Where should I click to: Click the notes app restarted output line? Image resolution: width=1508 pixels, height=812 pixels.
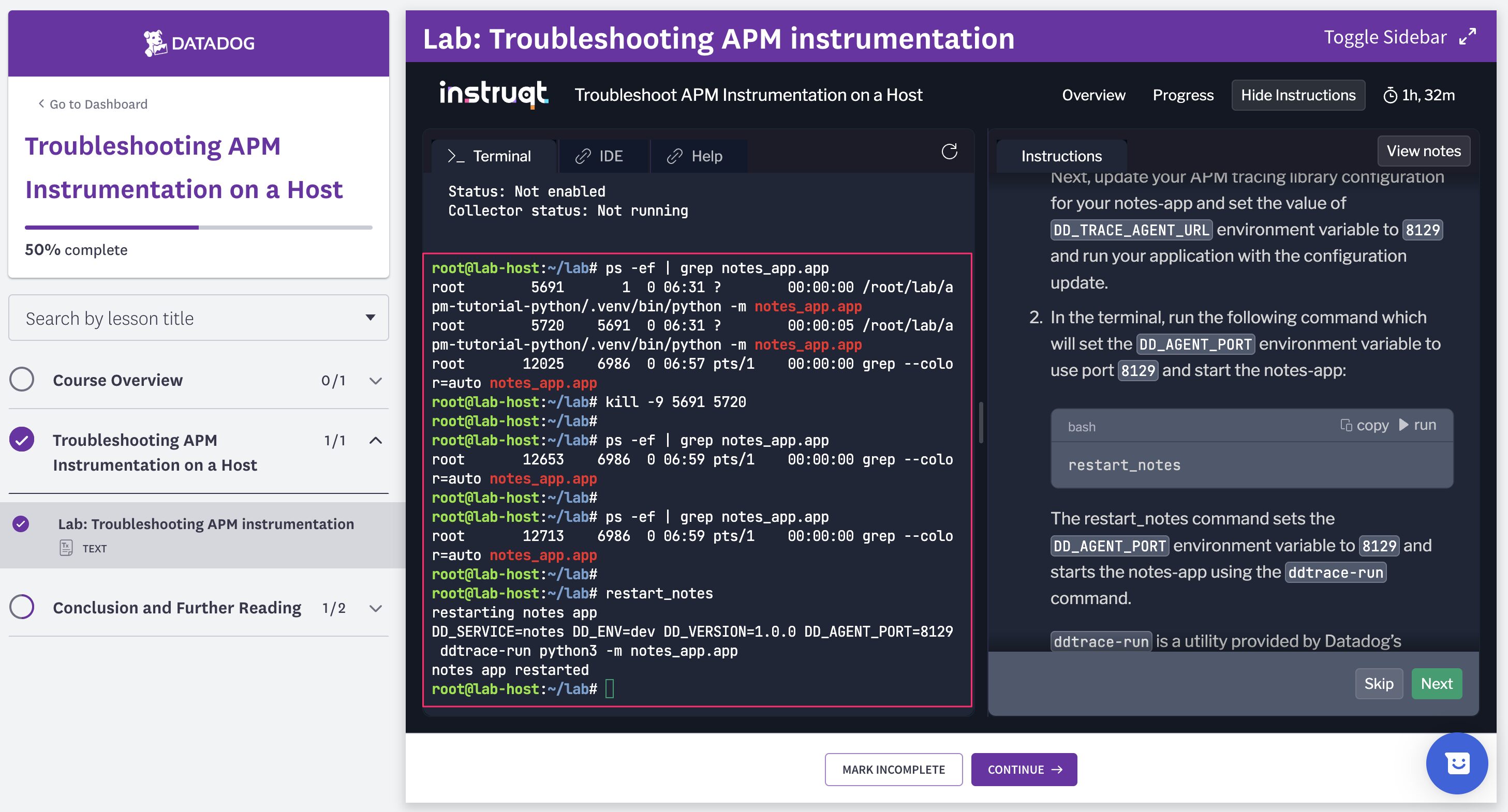[510, 670]
